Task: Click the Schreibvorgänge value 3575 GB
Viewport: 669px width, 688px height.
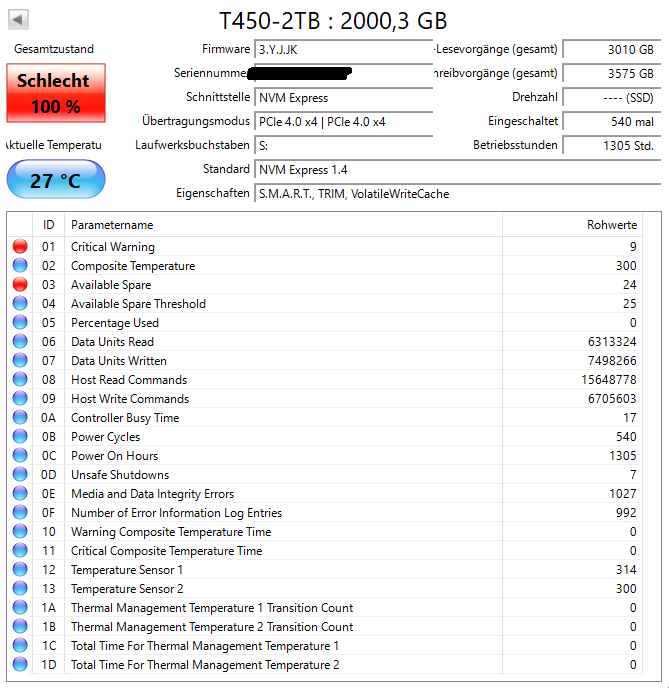Action: [612, 73]
